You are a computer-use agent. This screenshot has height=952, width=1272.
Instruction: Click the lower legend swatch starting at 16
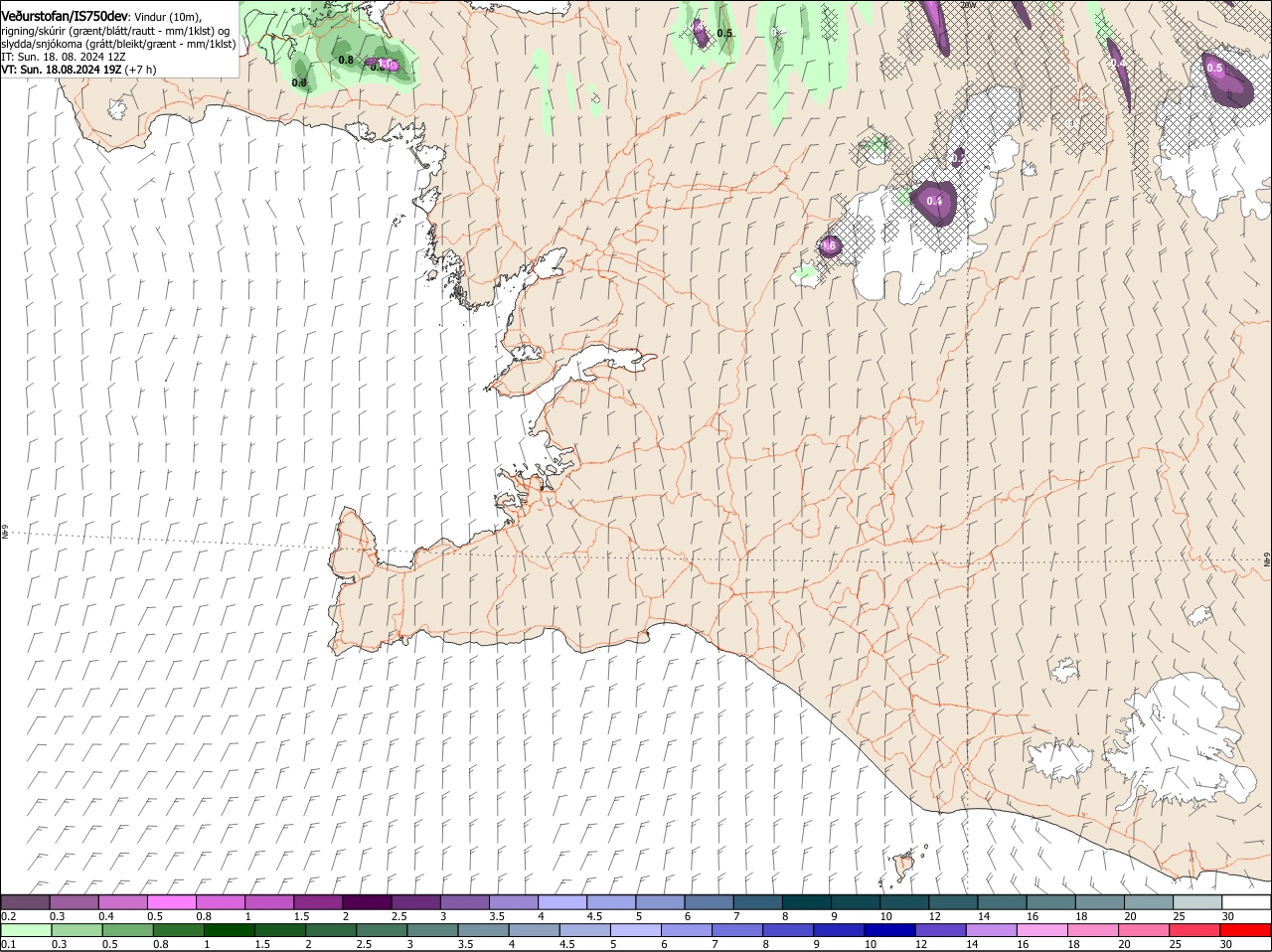pyautogui.click(x=1041, y=931)
